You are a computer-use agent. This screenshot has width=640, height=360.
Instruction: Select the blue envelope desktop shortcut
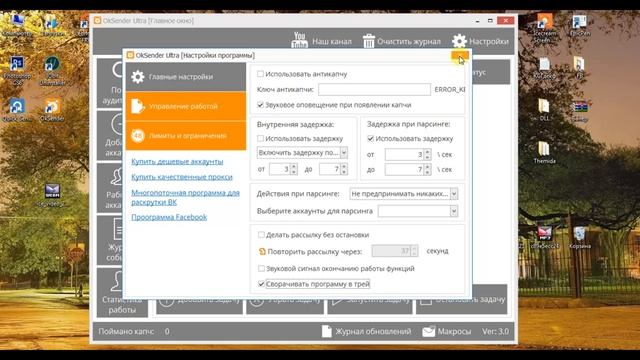(x=52, y=194)
